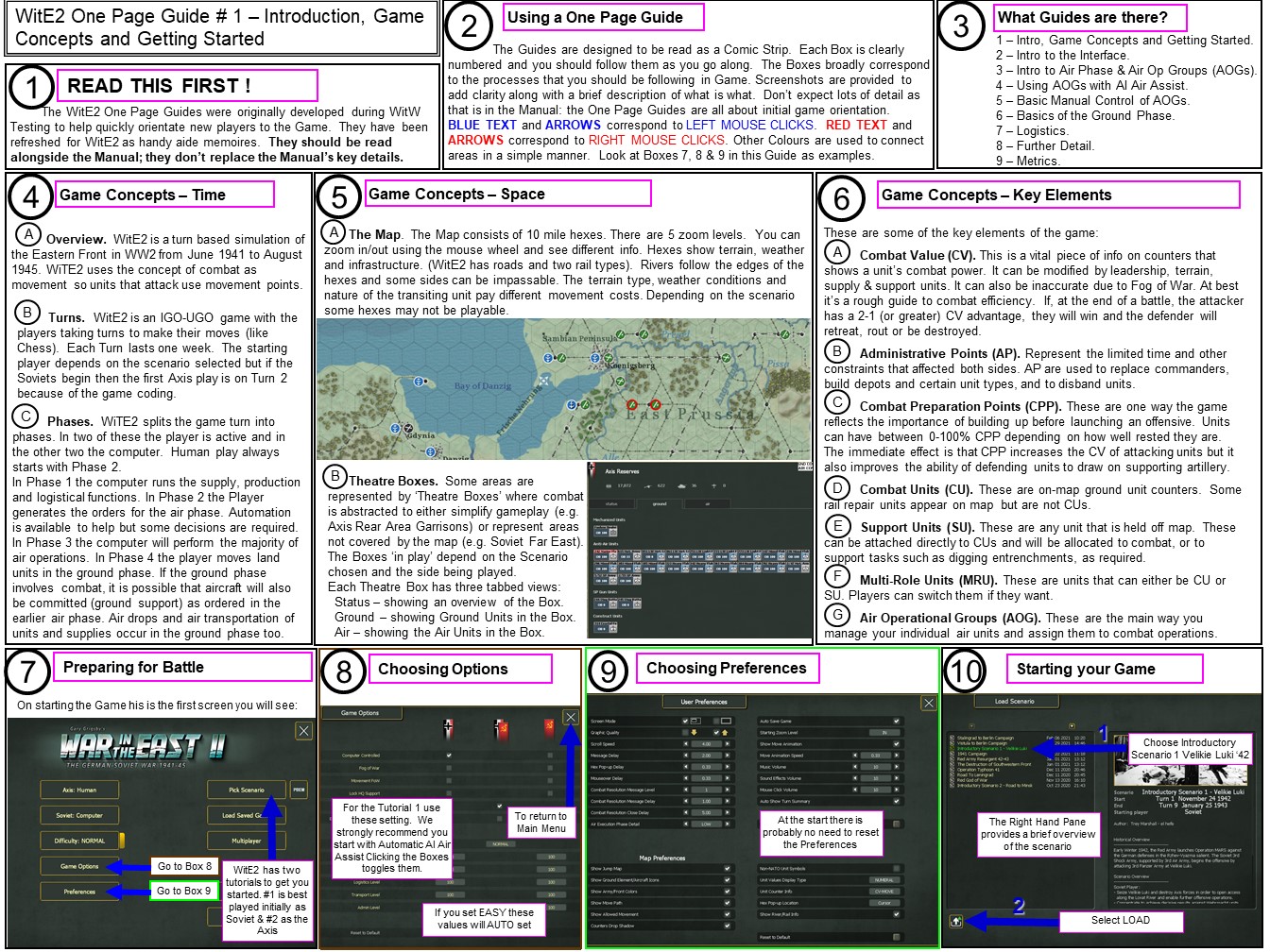Image resolution: width=1270 pixels, height=952 pixels.
Task: Click the Pick Scenario button
Action: point(247,790)
